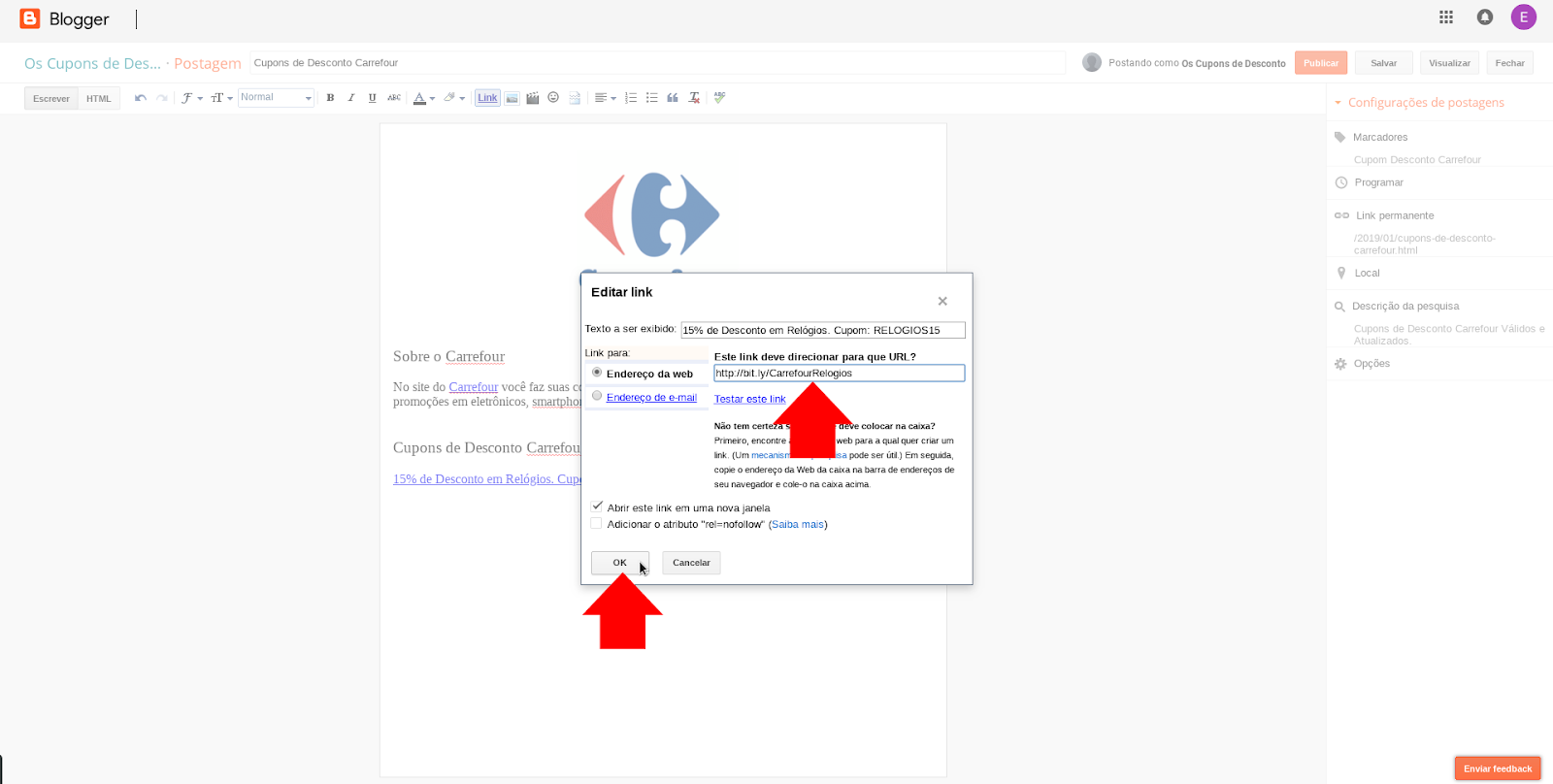Select the Endereço de e-mail radio button
The height and width of the screenshot is (784, 1553).
pyautogui.click(x=597, y=396)
